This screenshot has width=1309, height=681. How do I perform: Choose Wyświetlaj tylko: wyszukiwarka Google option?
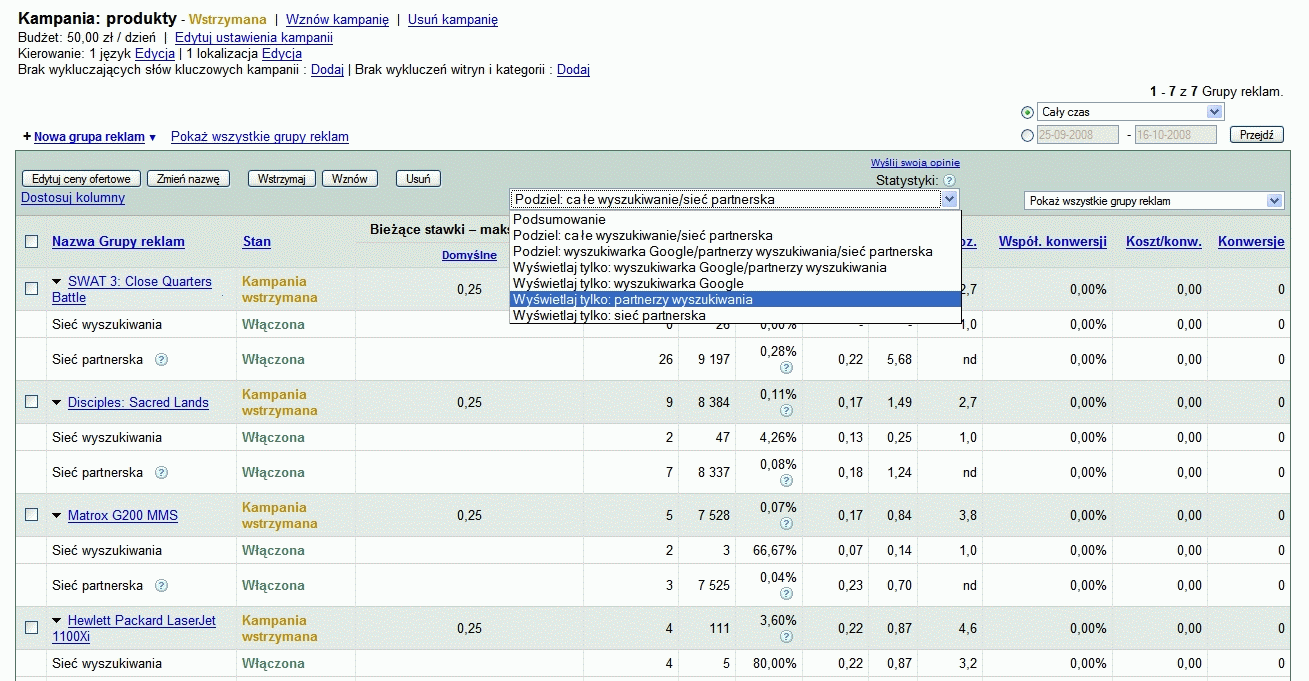pyautogui.click(x=735, y=283)
